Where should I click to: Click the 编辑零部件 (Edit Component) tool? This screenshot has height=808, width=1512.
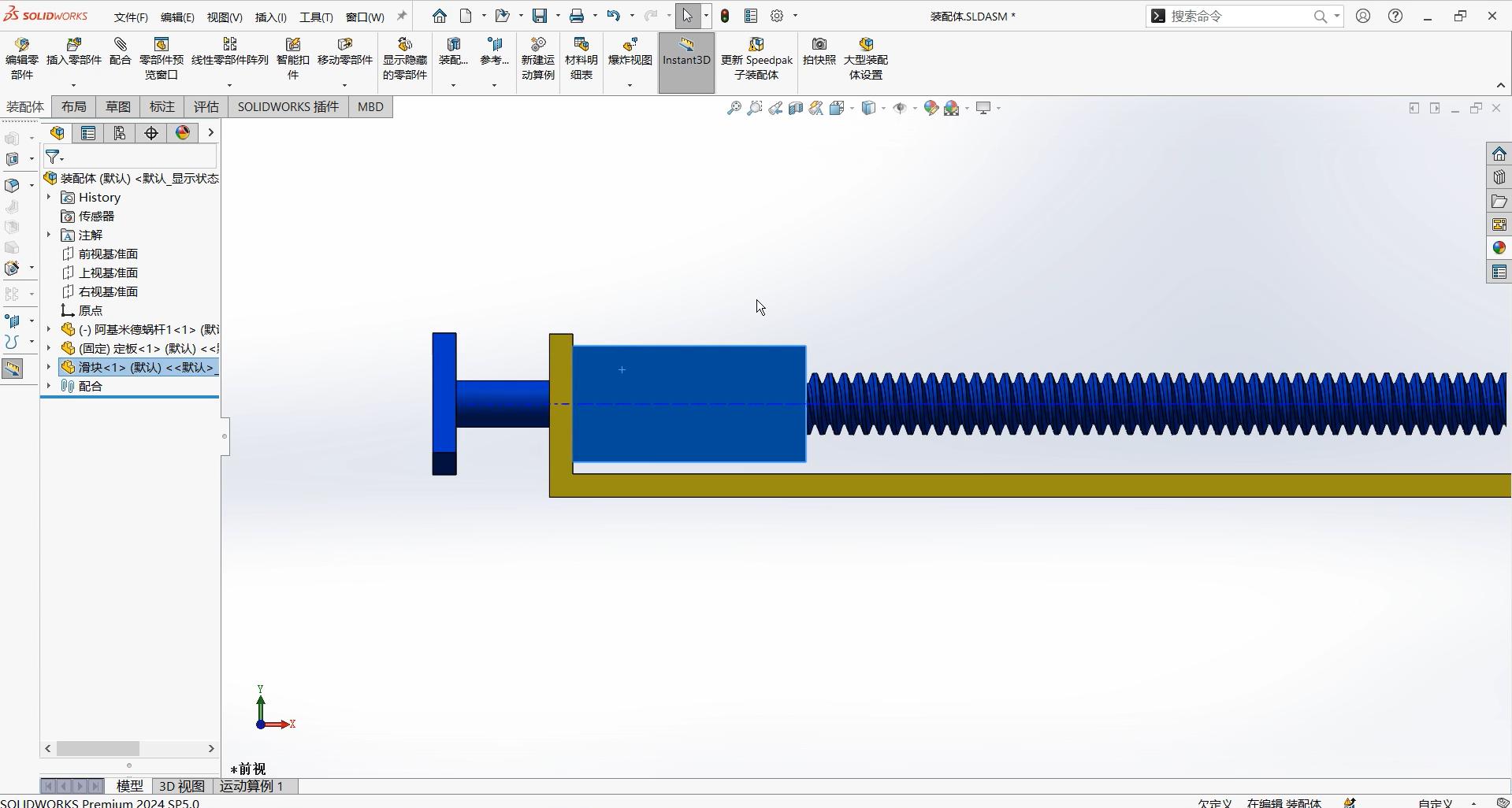point(22,59)
